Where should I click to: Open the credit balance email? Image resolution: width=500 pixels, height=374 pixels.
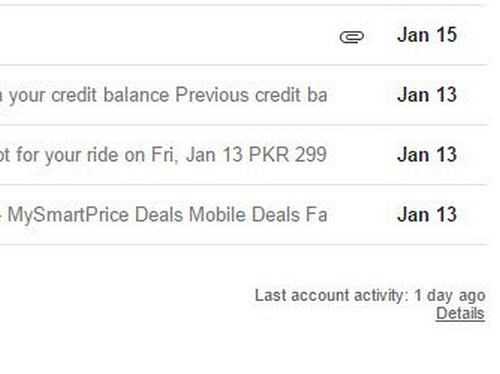tap(244, 95)
